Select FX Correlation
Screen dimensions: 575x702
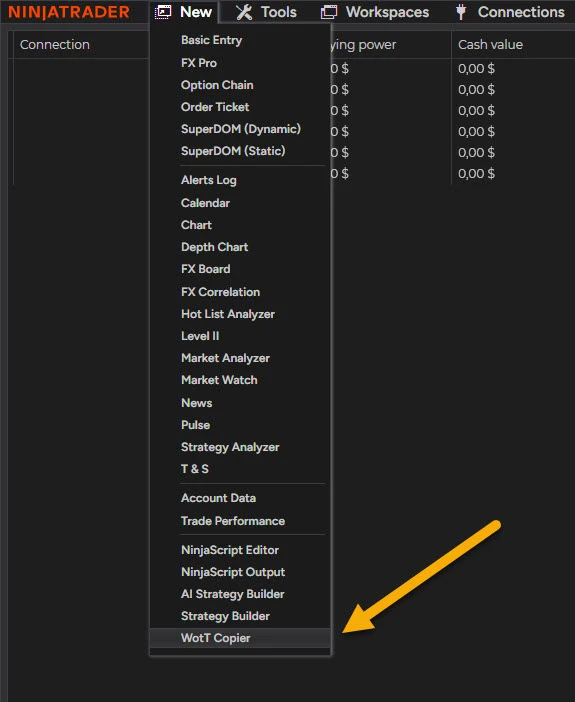[220, 292]
